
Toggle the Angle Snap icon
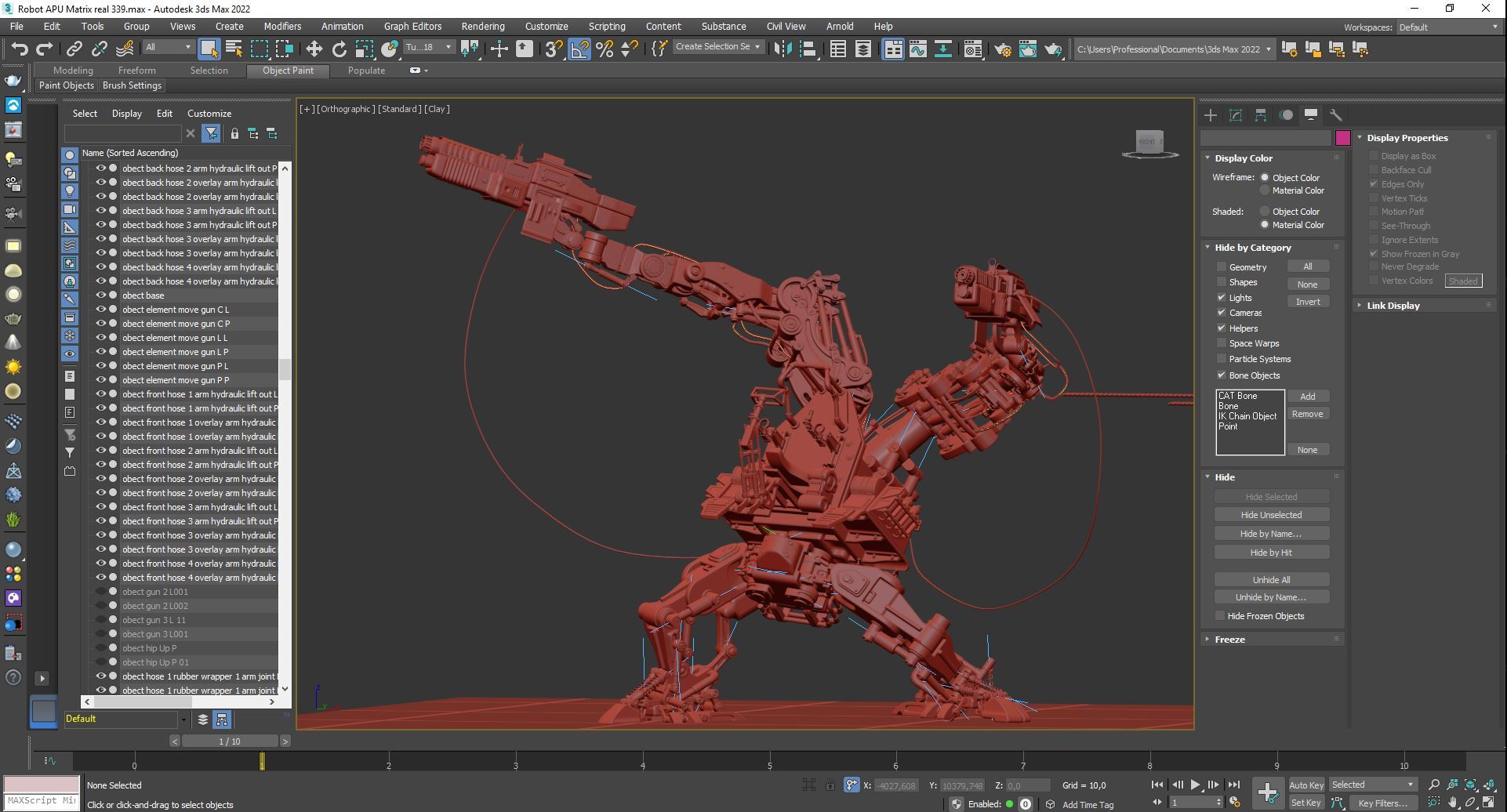point(579,49)
